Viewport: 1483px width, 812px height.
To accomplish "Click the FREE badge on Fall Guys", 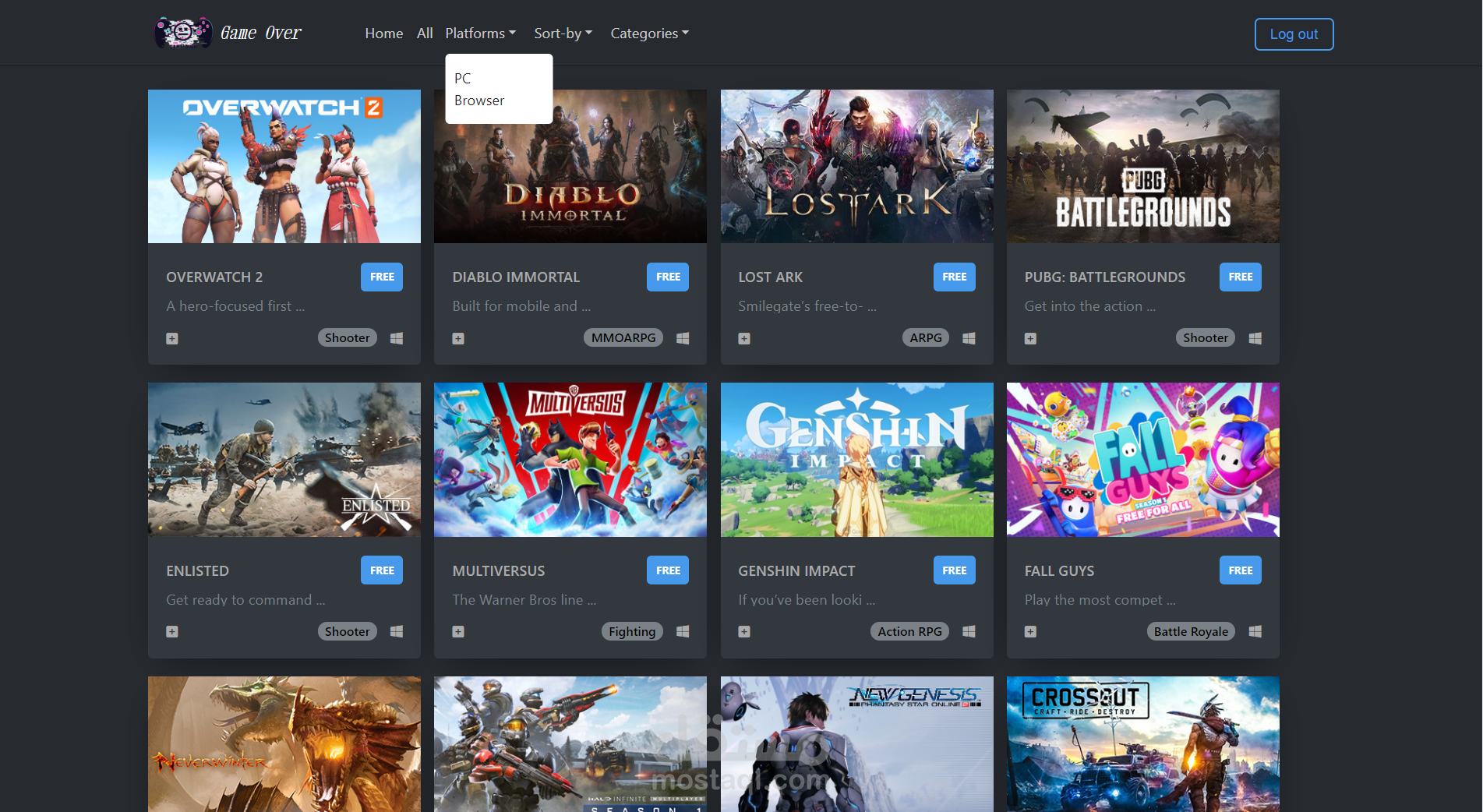I will click(x=1241, y=570).
